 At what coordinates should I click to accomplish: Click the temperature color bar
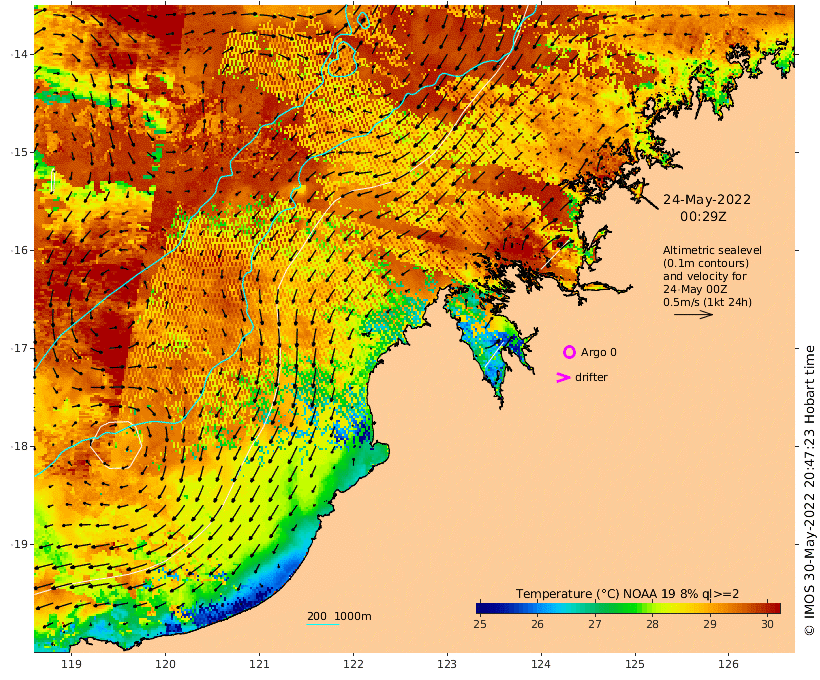[628, 608]
